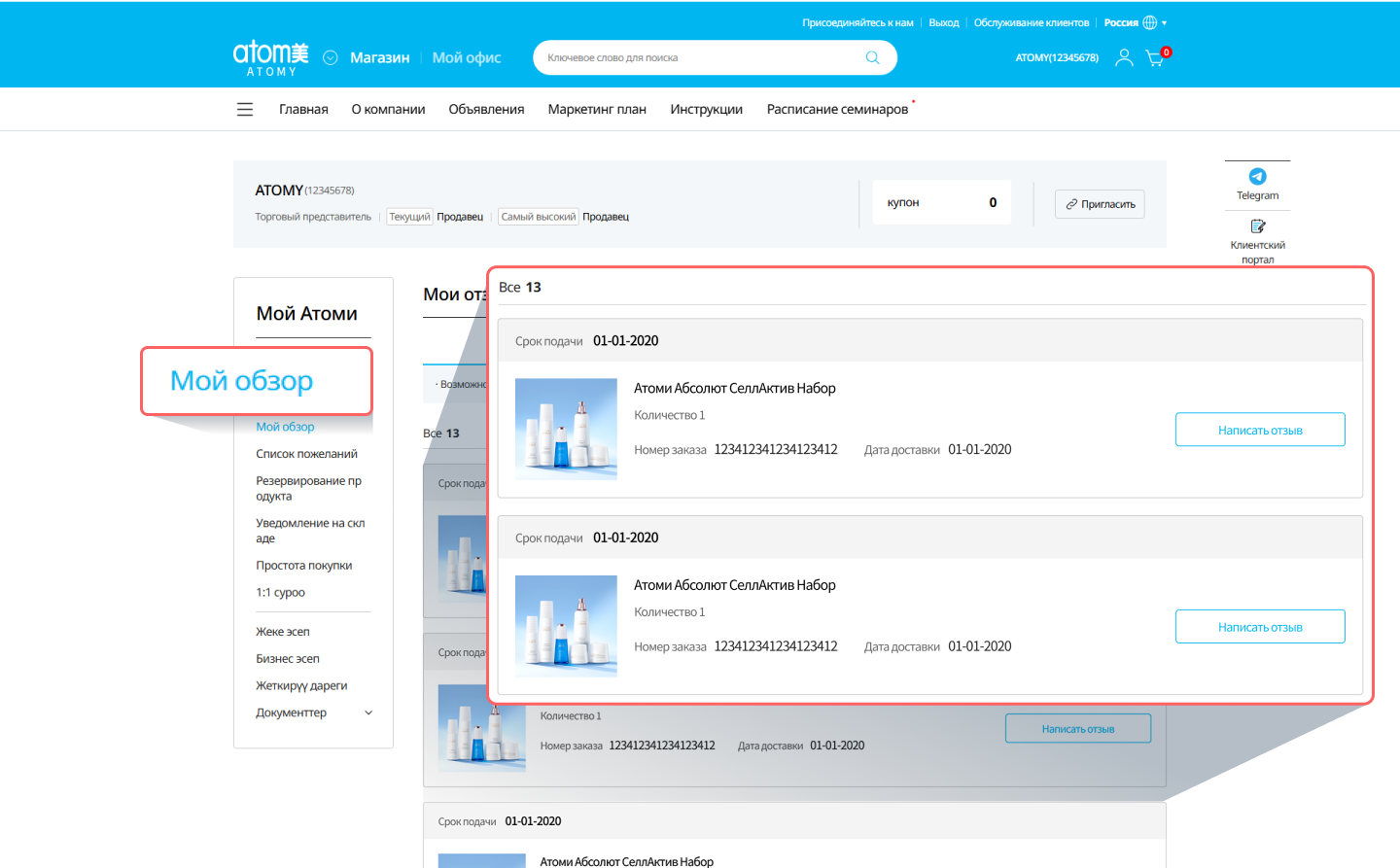
Task: Open Жеткирүү дареги sidebar item
Action: [x=301, y=686]
